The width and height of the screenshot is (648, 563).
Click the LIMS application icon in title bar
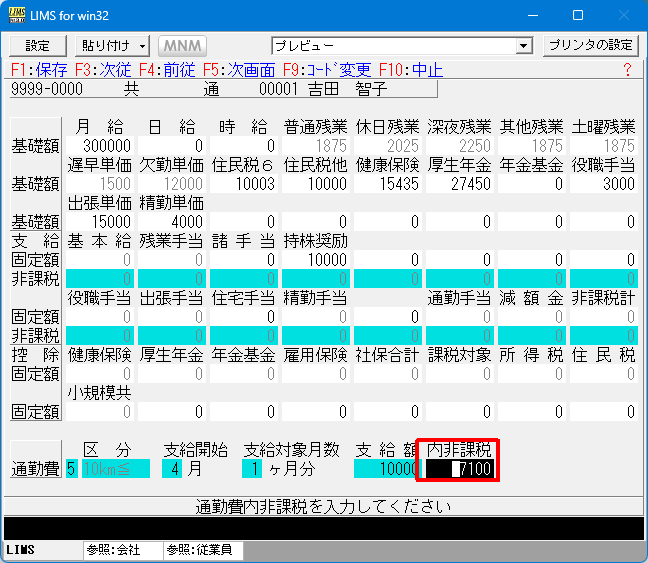18,16
